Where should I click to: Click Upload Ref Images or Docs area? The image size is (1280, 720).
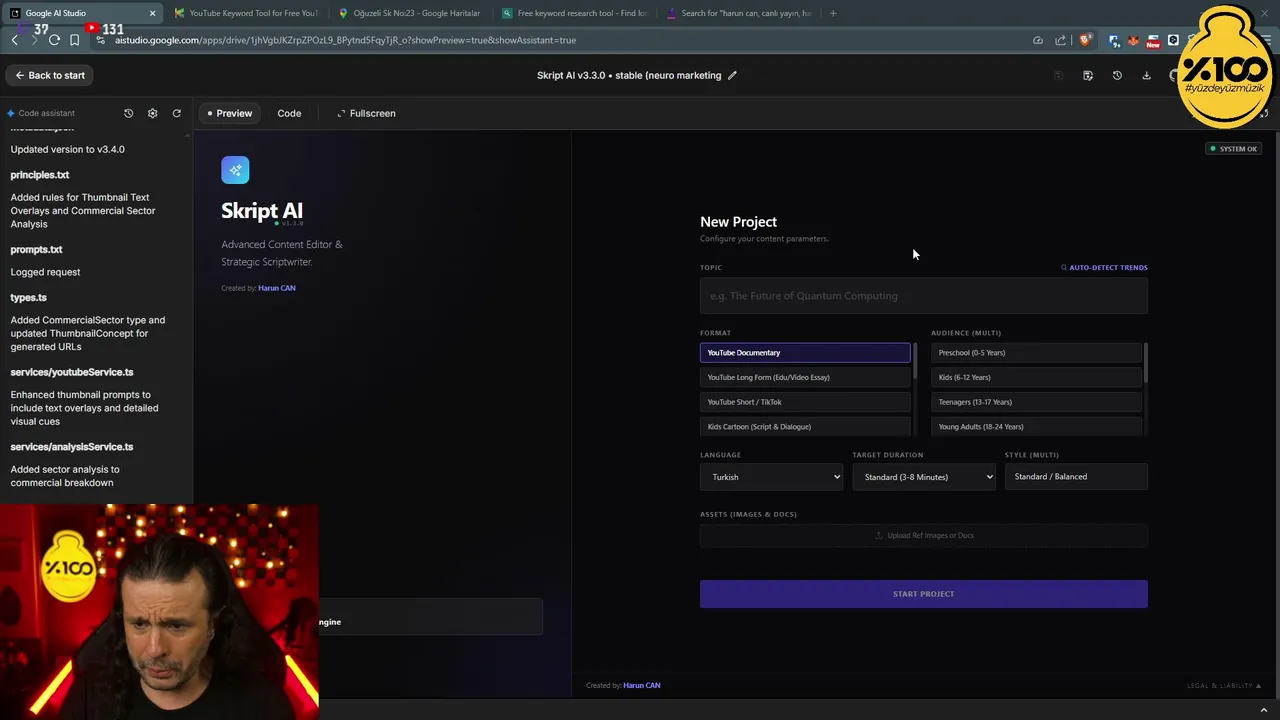click(924, 535)
